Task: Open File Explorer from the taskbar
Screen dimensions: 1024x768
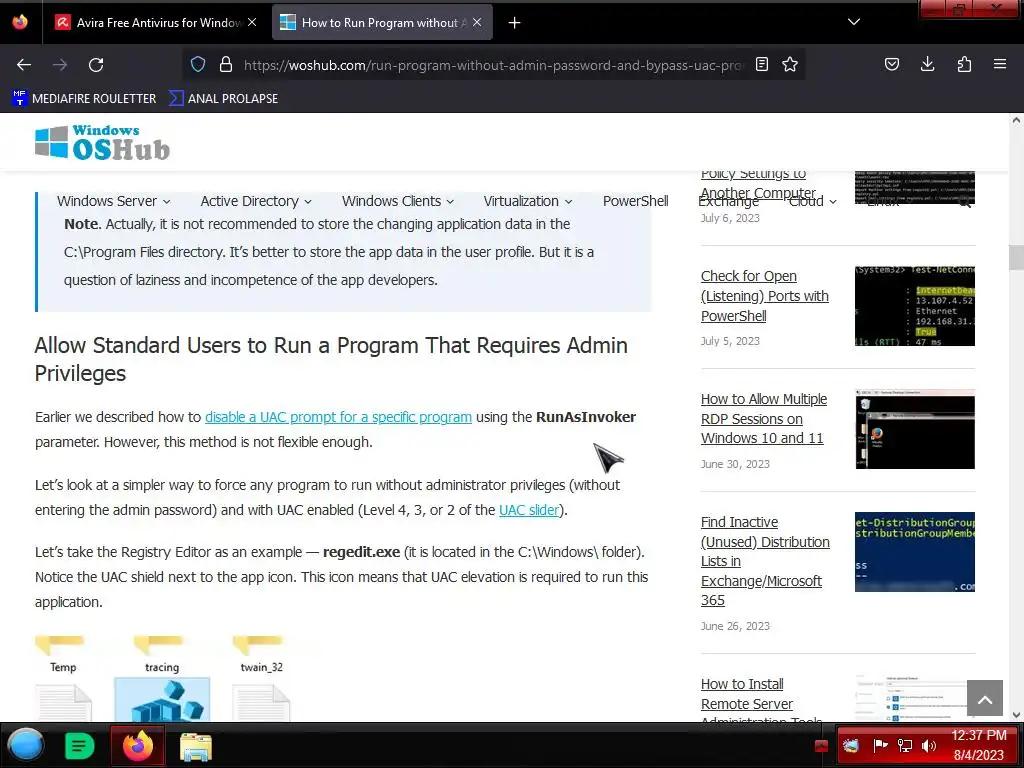Action: point(195,746)
